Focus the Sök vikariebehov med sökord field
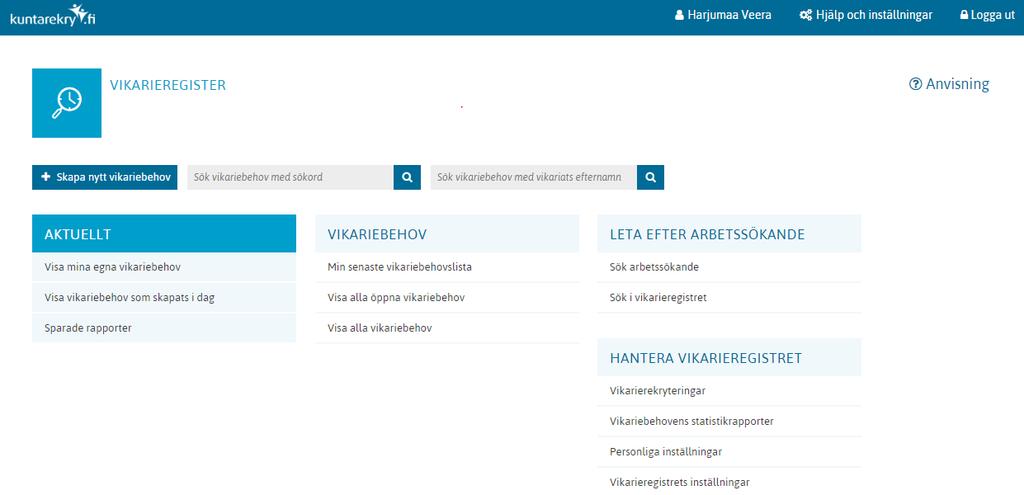This screenshot has height=495, width=1024. coord(291,177)
